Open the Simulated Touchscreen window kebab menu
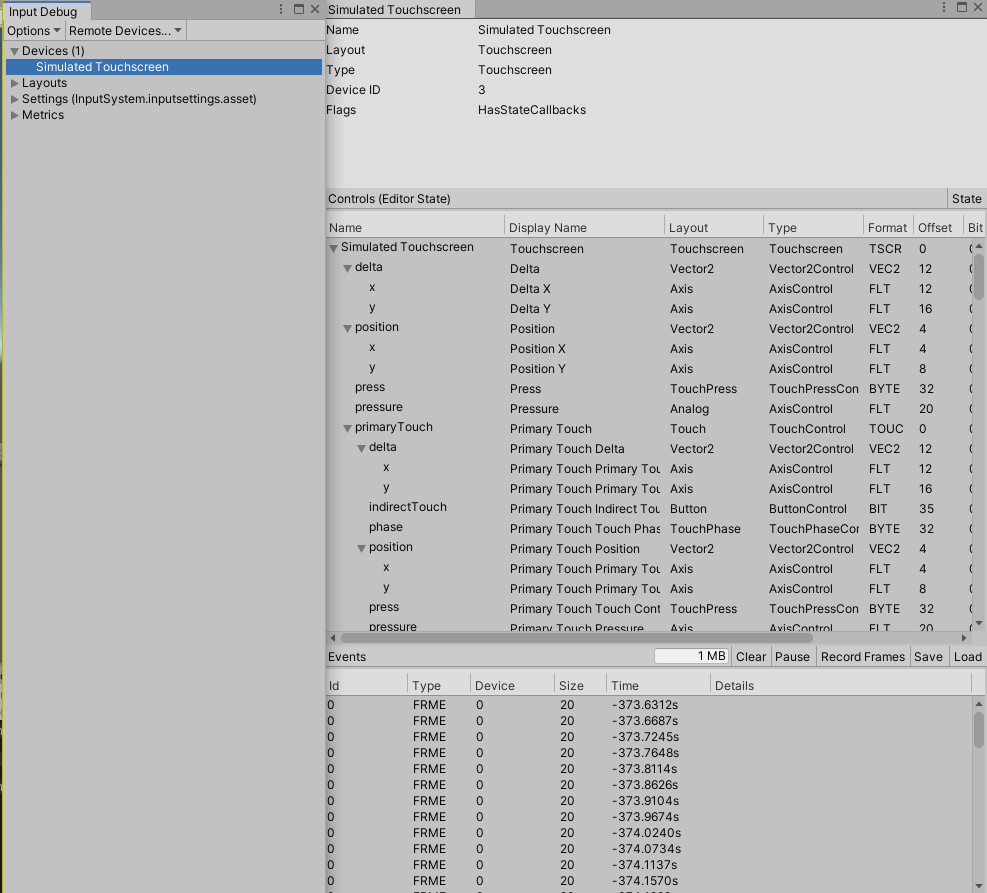 click(x=944, y=7)
